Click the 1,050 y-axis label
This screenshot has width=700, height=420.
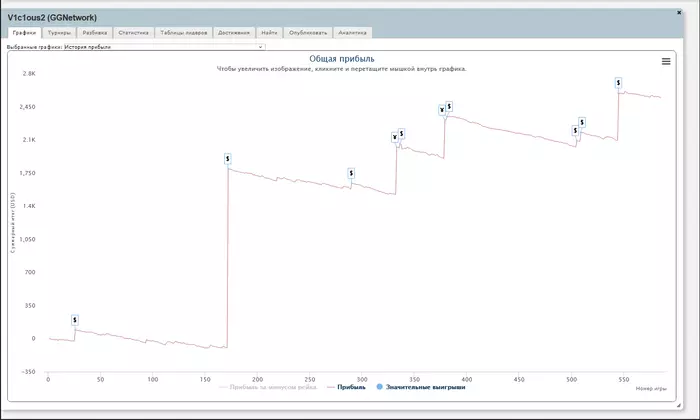[x=27, y=239]
